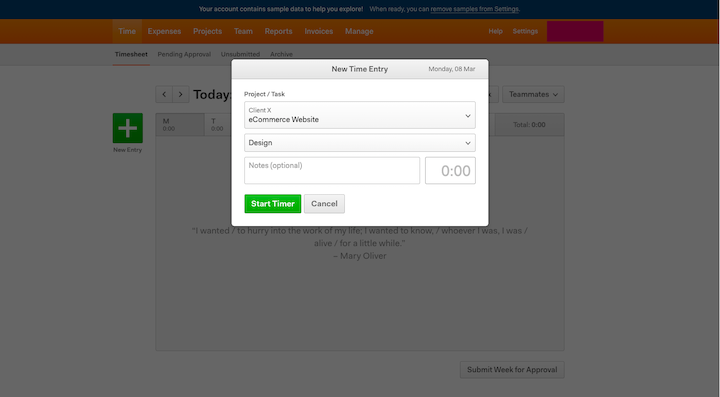
Task: Click the green plus New Entry icon
Action: 128,128
